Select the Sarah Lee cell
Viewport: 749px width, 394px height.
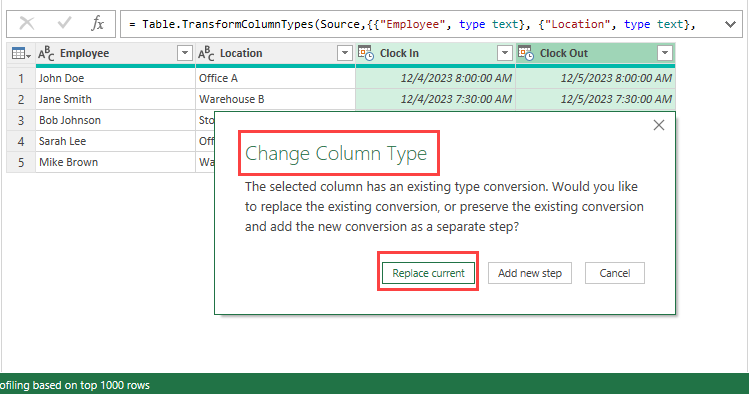tap(116, 141)
